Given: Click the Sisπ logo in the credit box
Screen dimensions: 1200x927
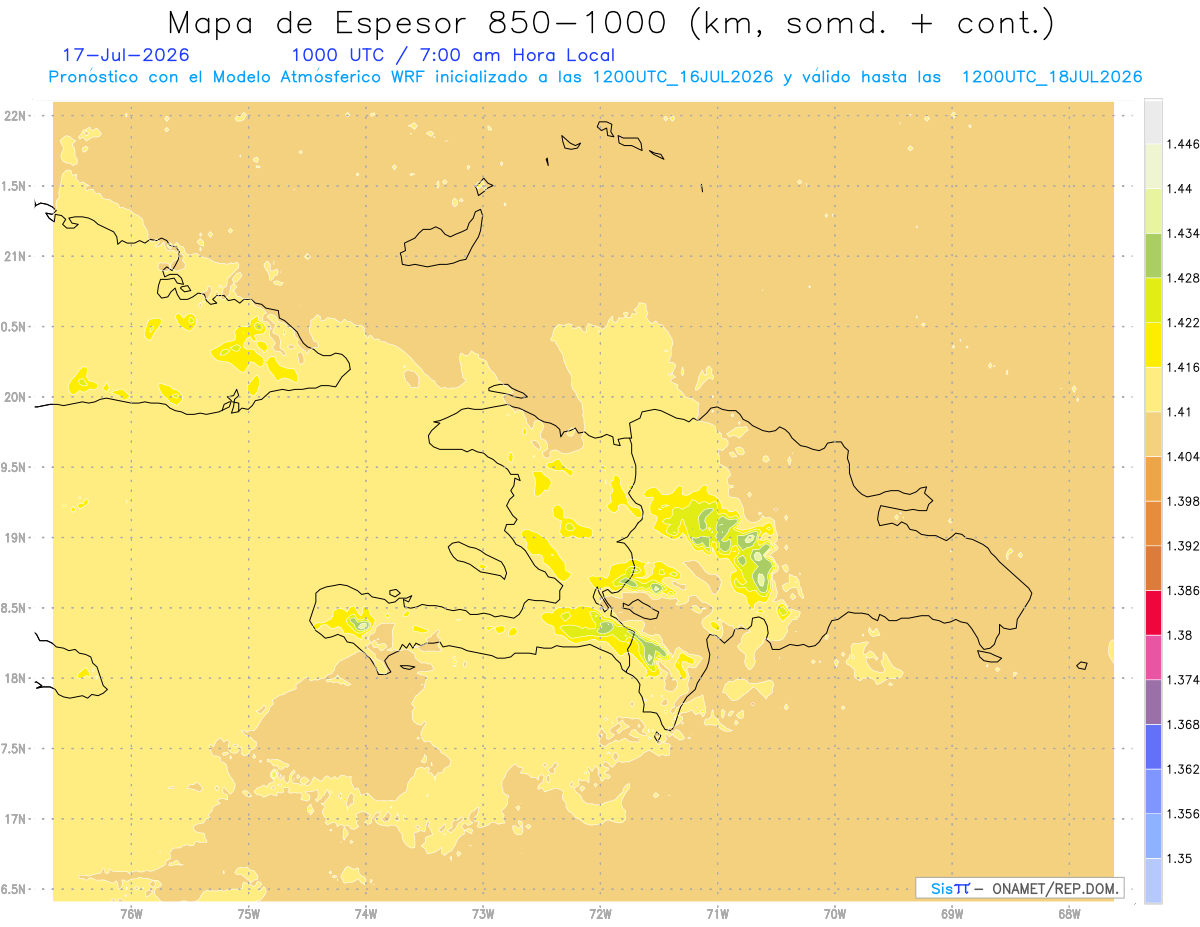Looking at the screenshot, I should 950,888.
